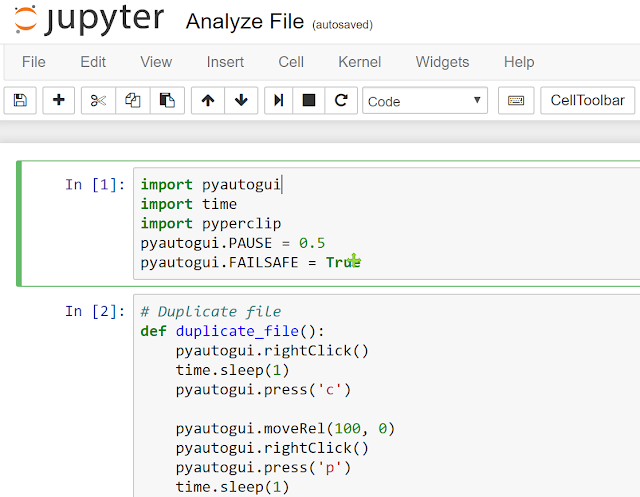Image resolution: width=640 pixels, height=497 pixels.
Task: Focus the first code cell input area
Action: [x=386, y=224]
